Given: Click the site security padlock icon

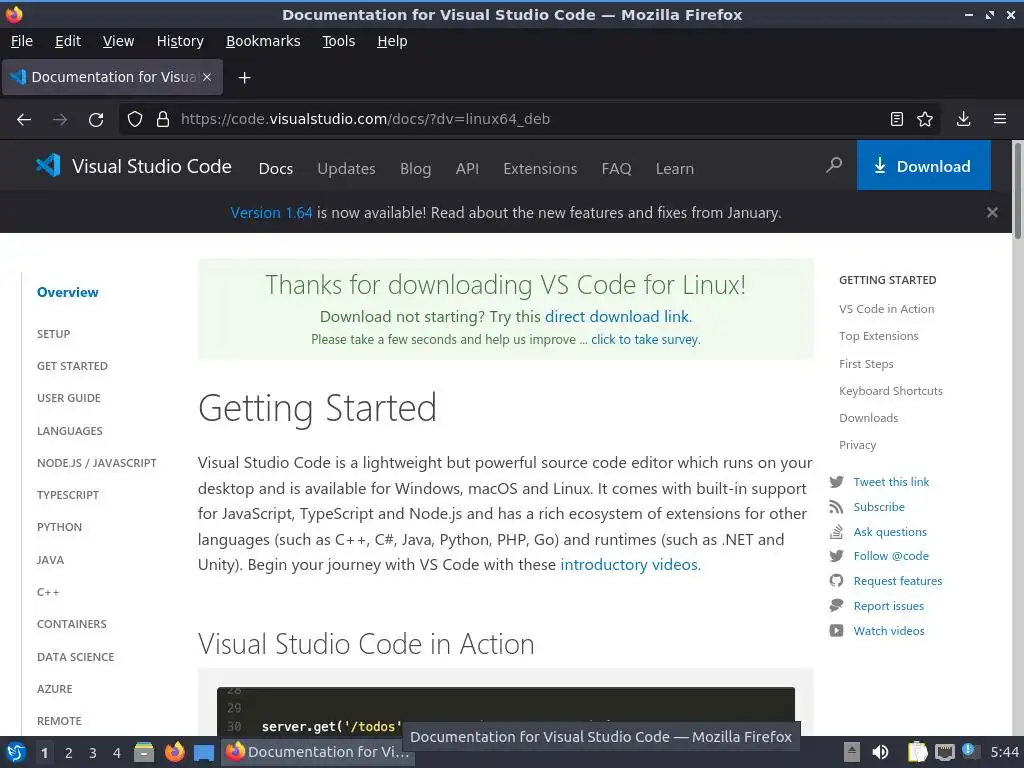Looking at the screenshot, I should point(163,119).
